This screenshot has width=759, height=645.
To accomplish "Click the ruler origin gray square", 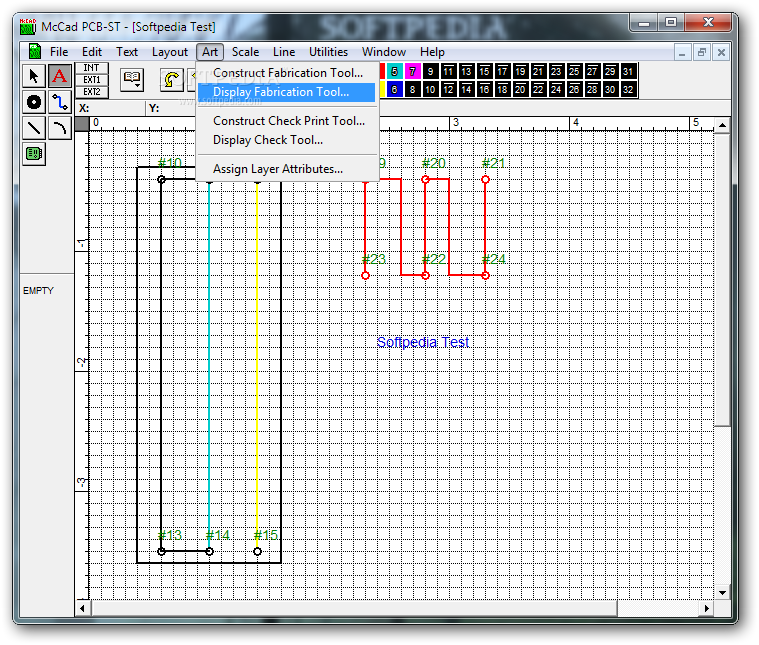I will [x=82, y=123].
